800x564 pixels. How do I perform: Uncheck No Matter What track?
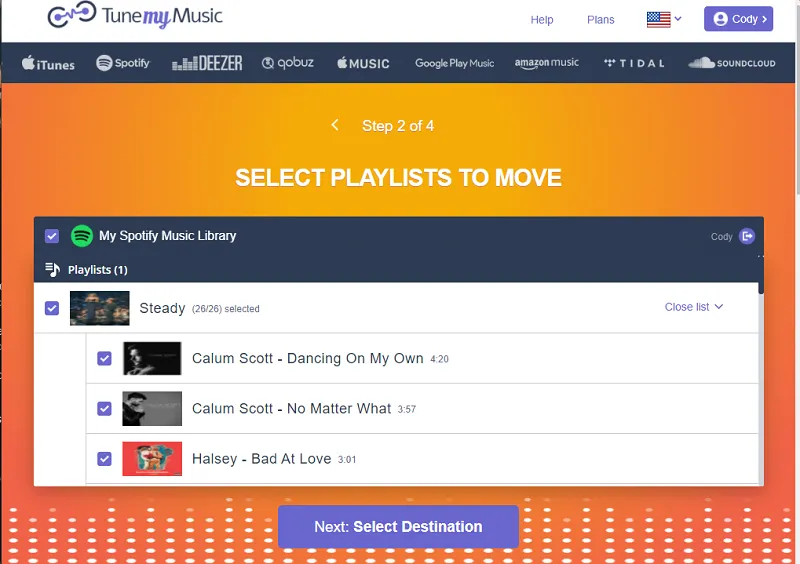tap(105, 408)
